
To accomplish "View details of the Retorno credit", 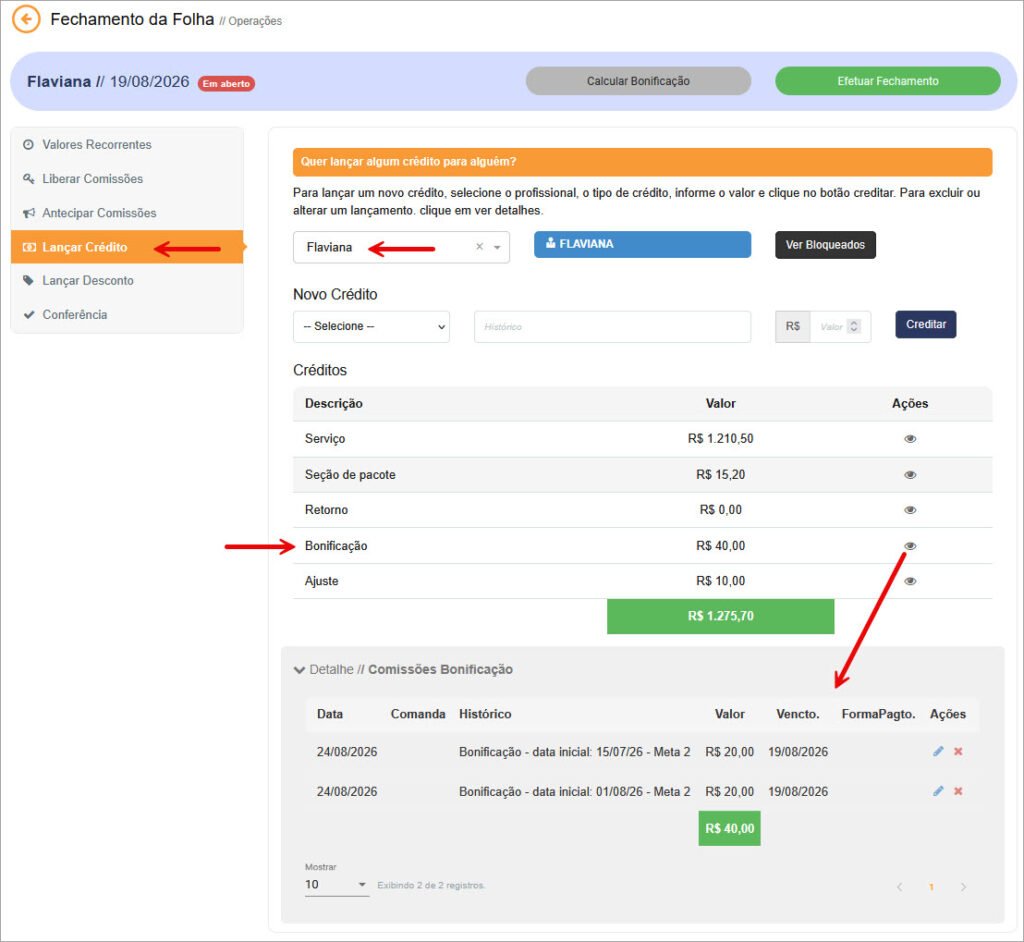I will point(910,510).
